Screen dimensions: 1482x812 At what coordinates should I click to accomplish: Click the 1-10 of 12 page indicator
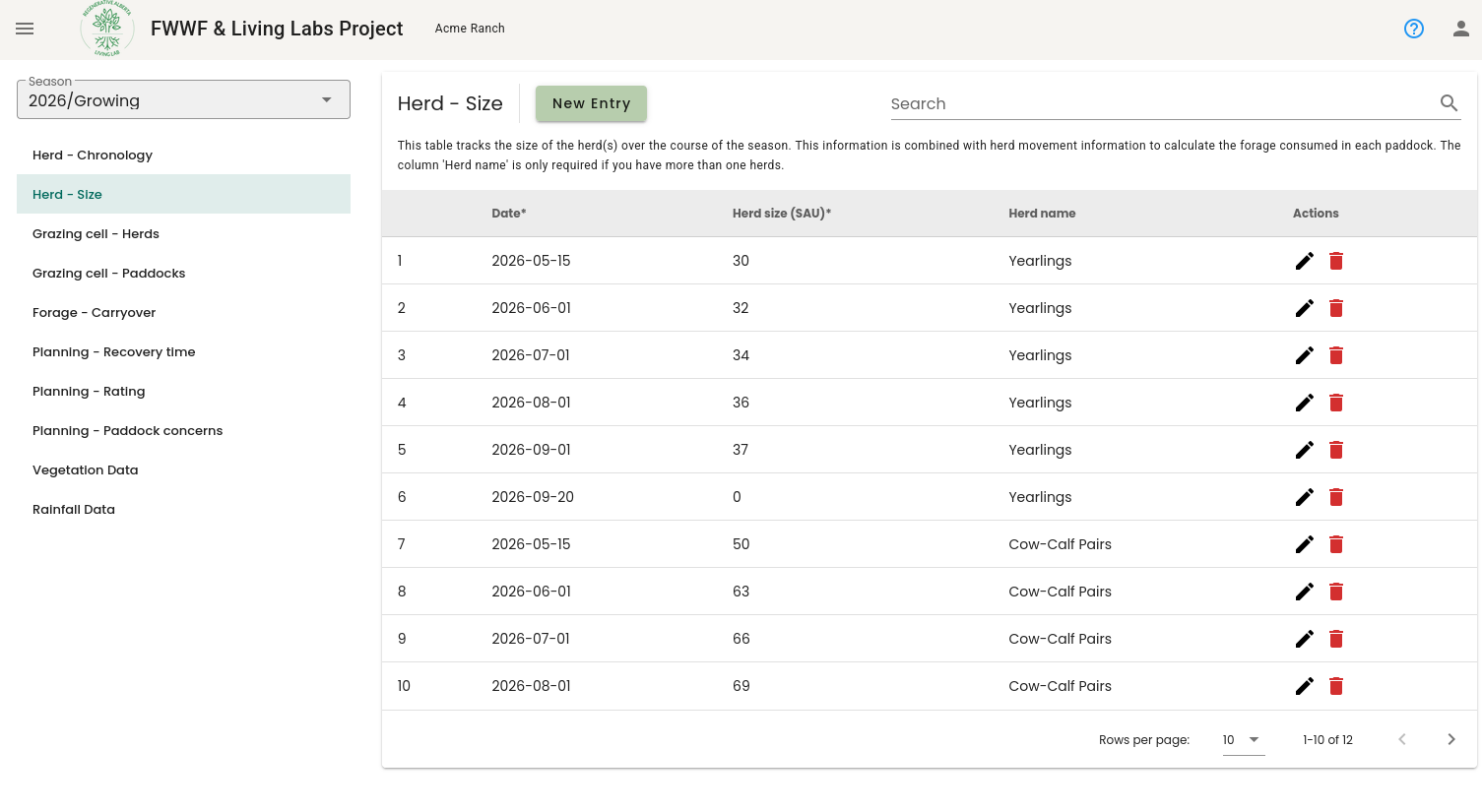tap(1327, 740)
